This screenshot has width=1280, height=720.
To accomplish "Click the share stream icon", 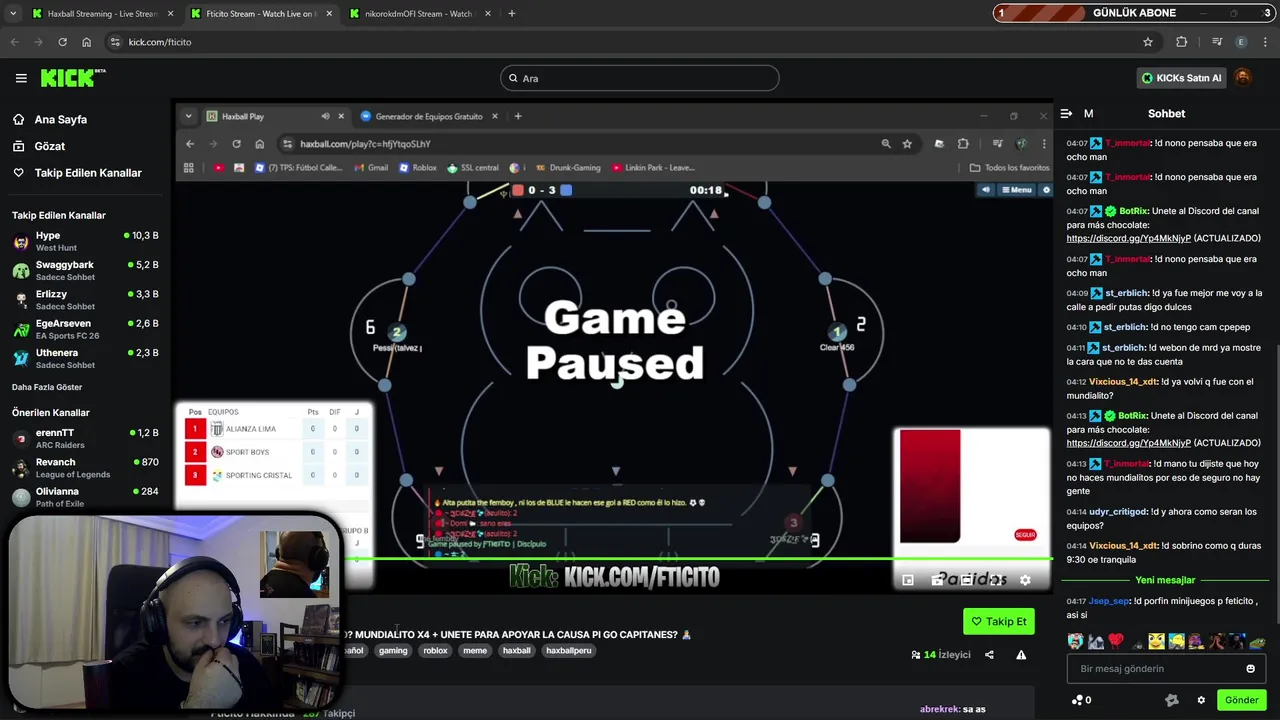I will [989, 655].
